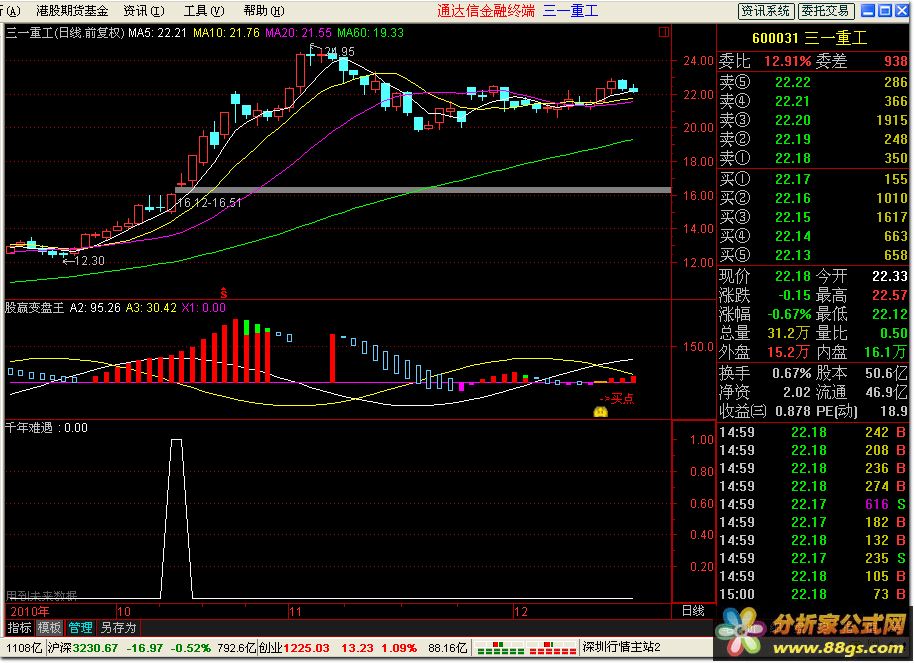Click the 21.95 high price label
The width and height of the screenshot is (915, 663).
(x=339, y=51)
